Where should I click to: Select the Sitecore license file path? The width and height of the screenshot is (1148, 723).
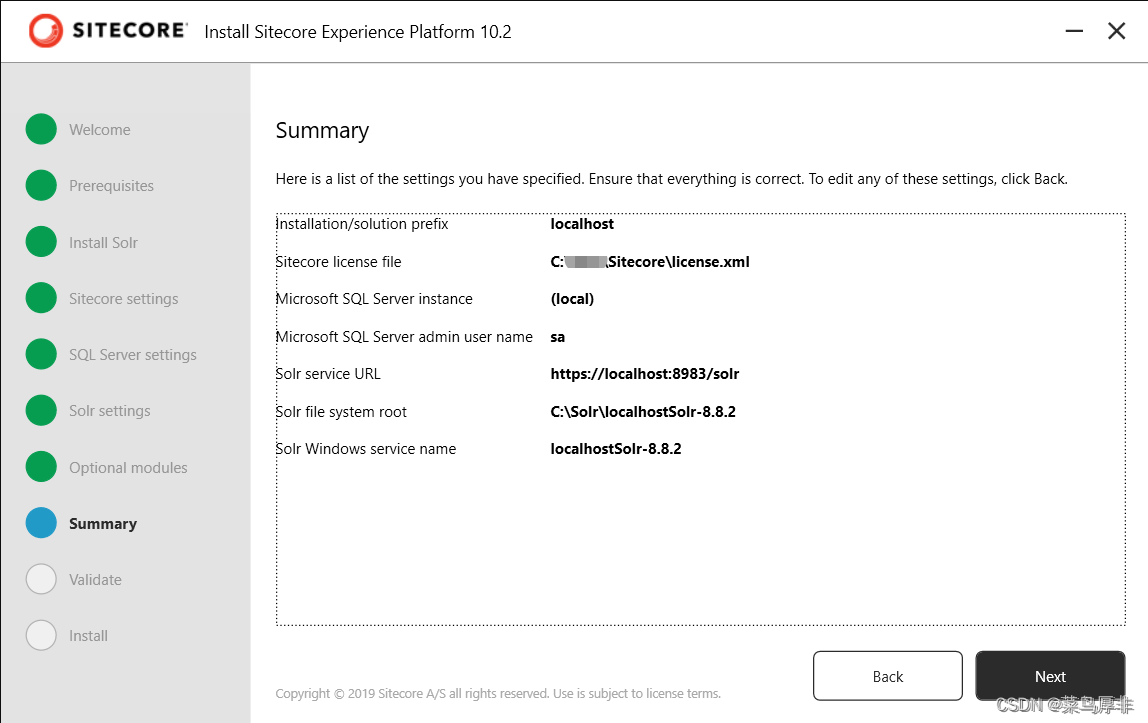(649, 262)
